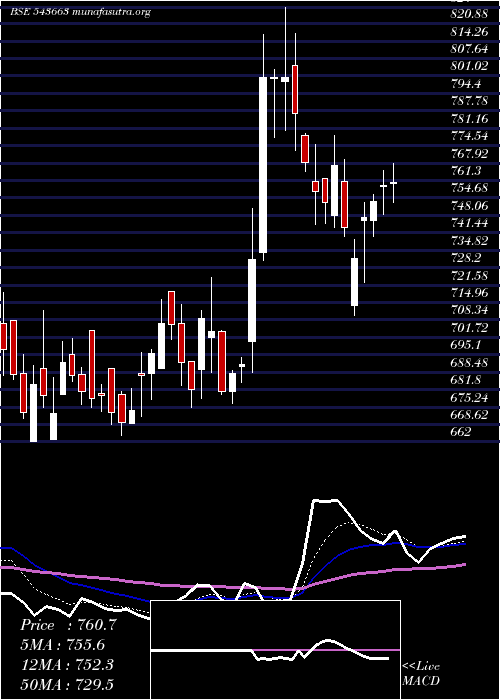The height and width of the screenshot is (700, 500).
Task: Click inside the Live MACD inset chart
Action: tap(275, 650)
